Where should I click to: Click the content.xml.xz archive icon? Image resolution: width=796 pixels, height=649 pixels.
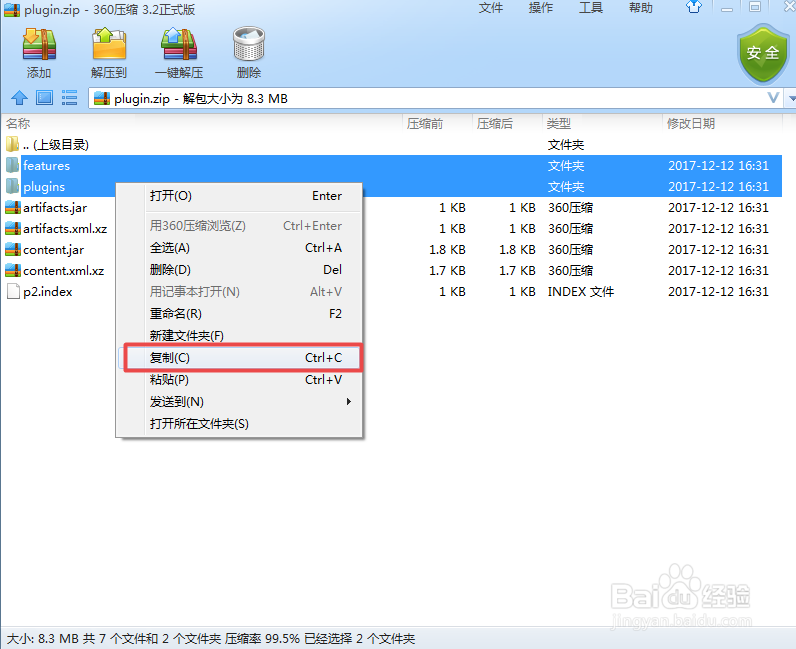point(13,271)
